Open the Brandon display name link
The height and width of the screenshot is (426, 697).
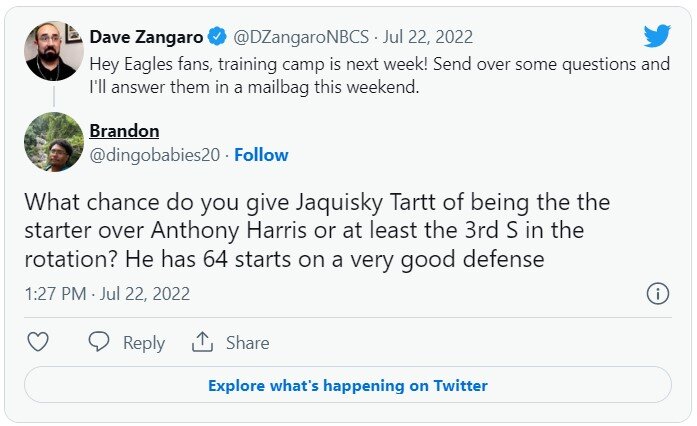[124, 131]
